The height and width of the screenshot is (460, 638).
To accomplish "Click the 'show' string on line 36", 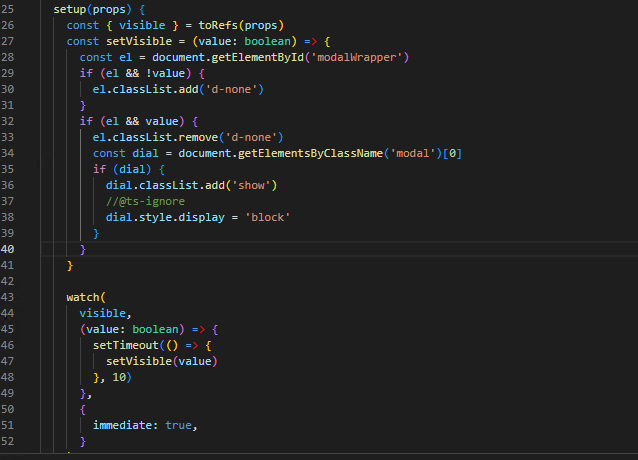I will 251,185.
